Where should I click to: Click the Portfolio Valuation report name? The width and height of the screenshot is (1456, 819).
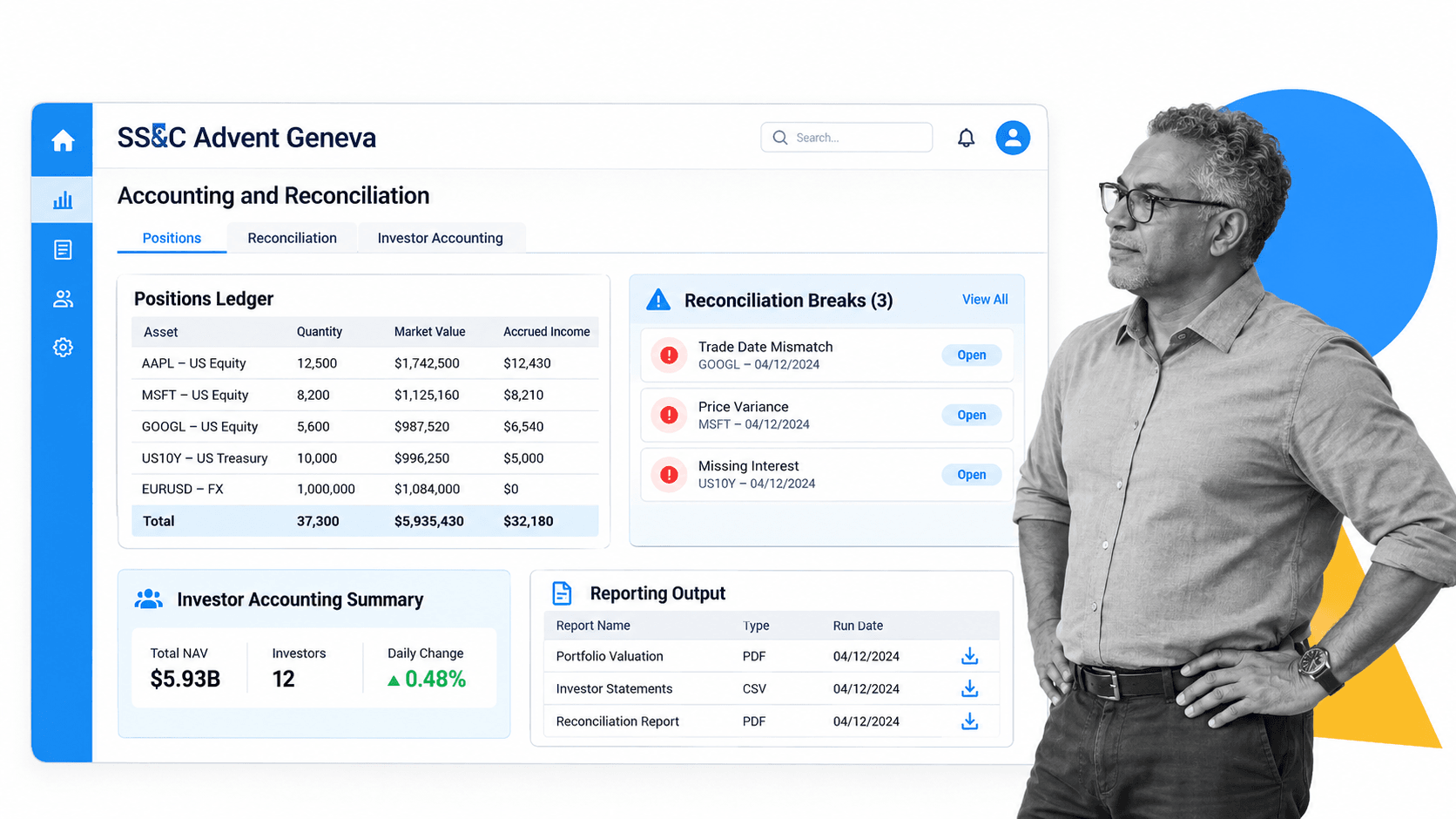pos(610,656)
